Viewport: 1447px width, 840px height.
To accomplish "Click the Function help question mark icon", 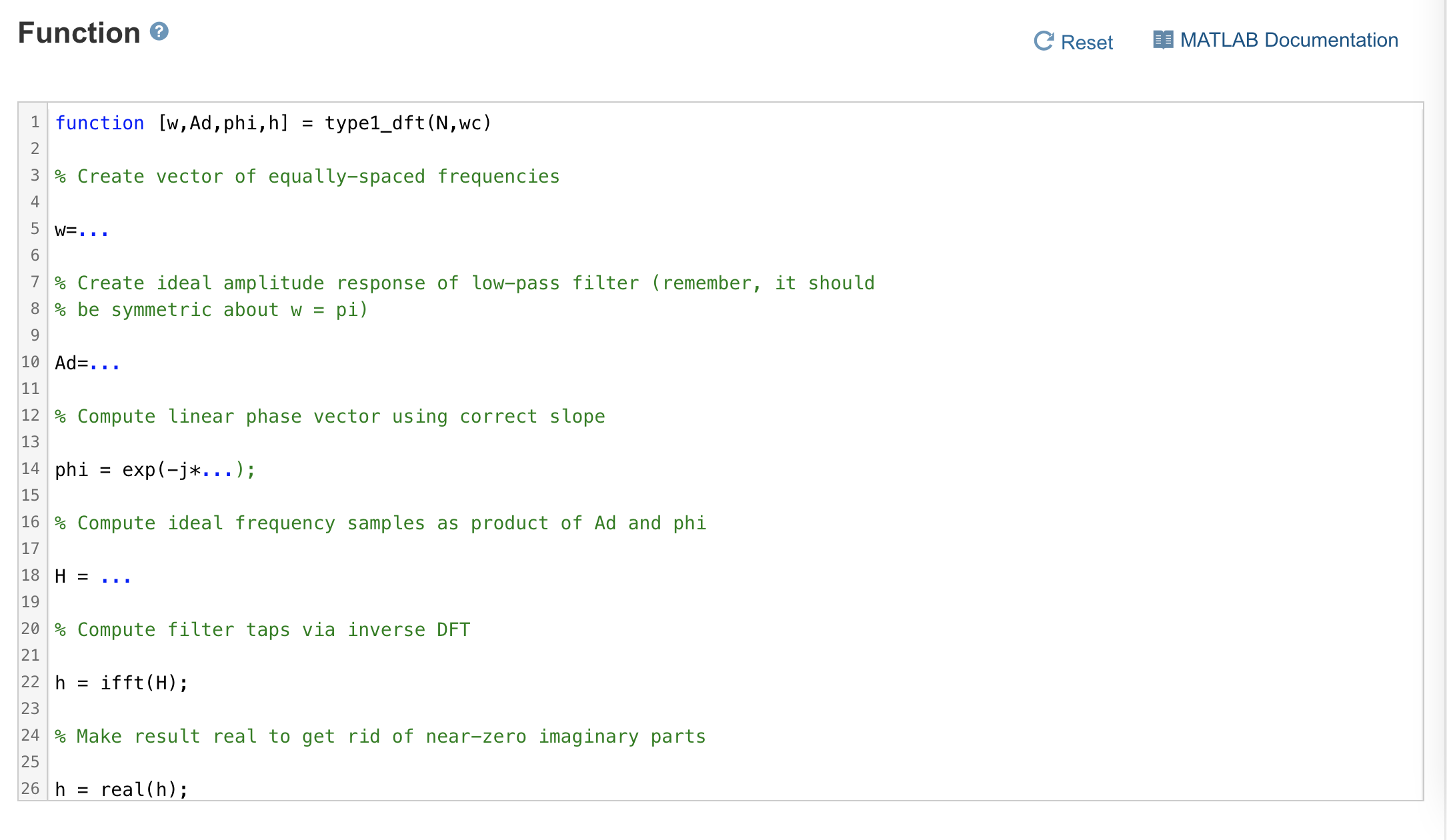I will pos(159,31).
